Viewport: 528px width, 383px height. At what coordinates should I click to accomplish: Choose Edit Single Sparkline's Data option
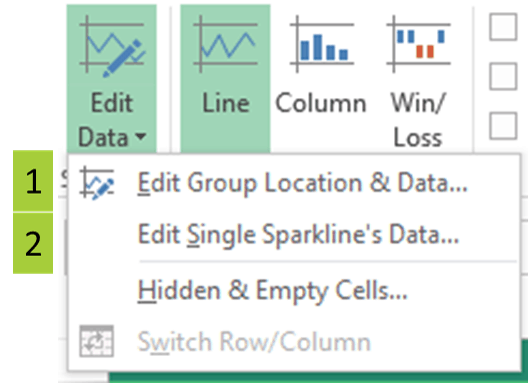(298, 234)
